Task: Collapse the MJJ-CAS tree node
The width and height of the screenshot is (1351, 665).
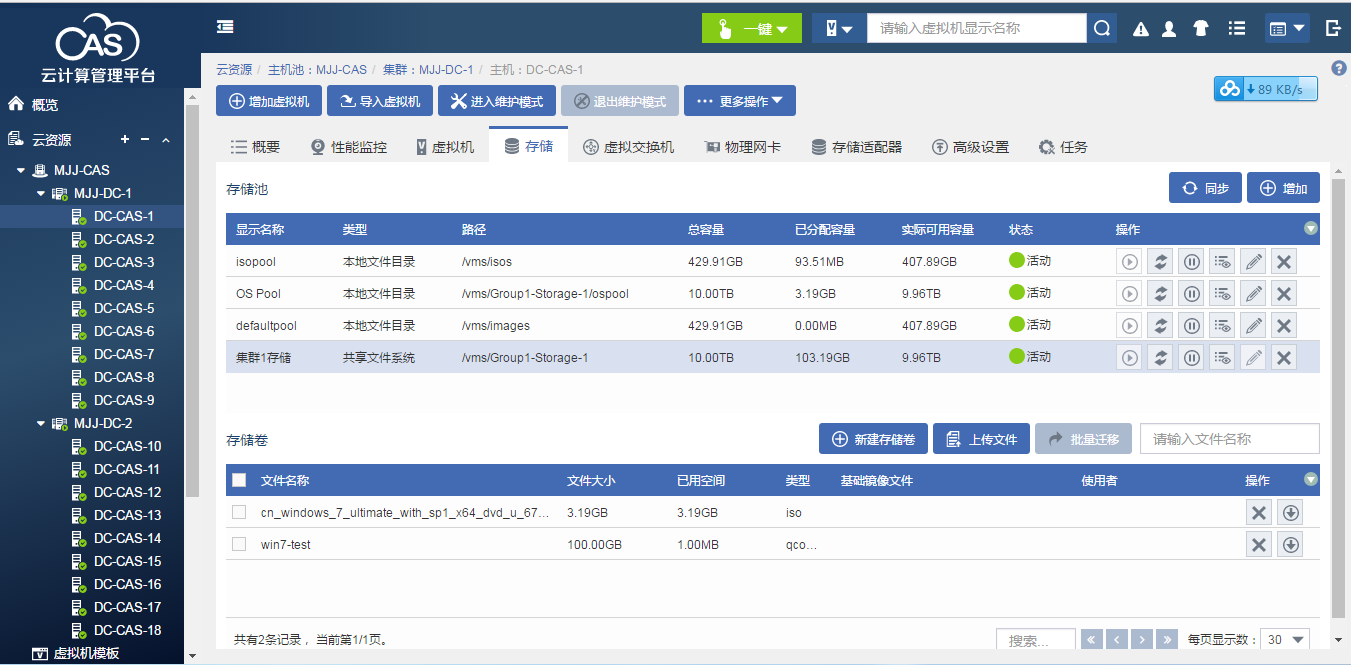Action: [x=21, y=171]
